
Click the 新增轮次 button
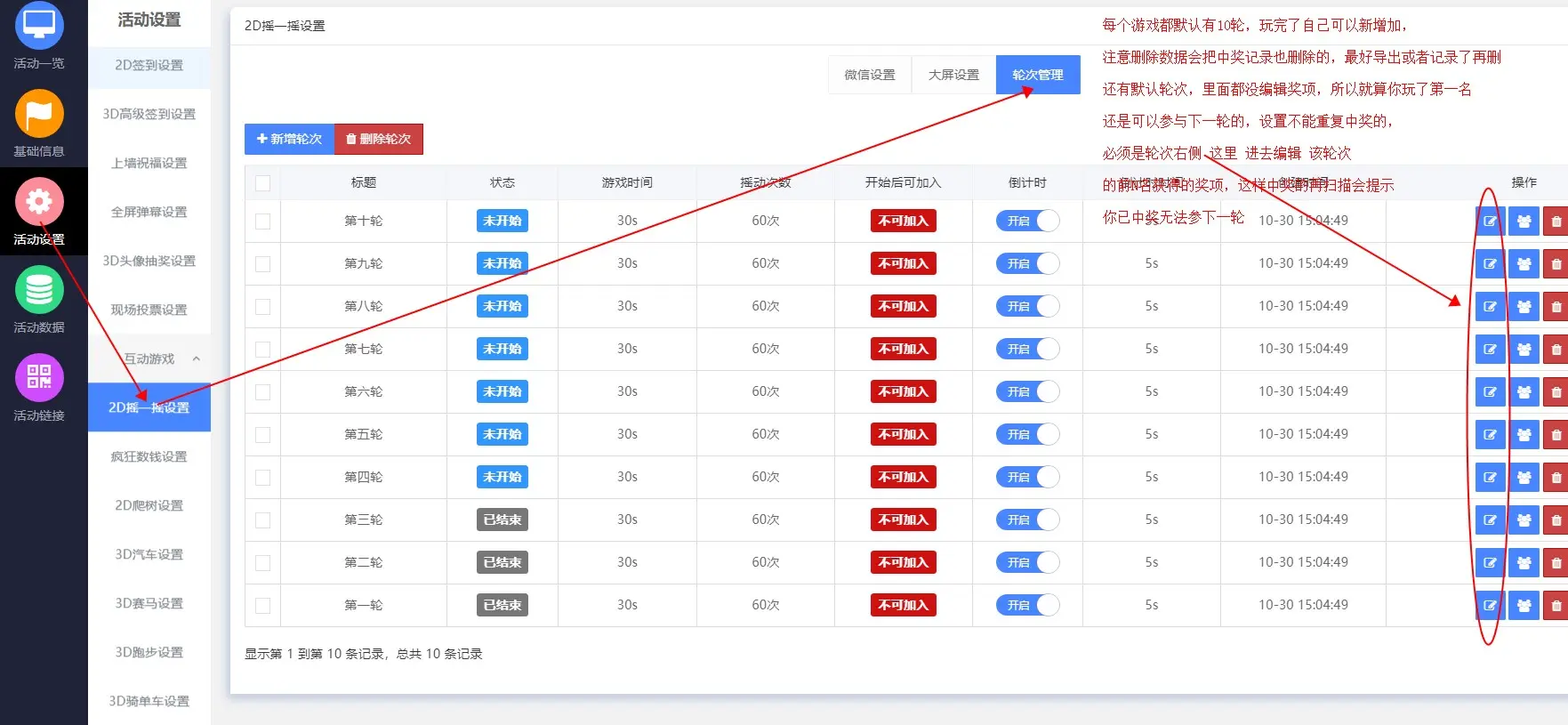(289, 139)
